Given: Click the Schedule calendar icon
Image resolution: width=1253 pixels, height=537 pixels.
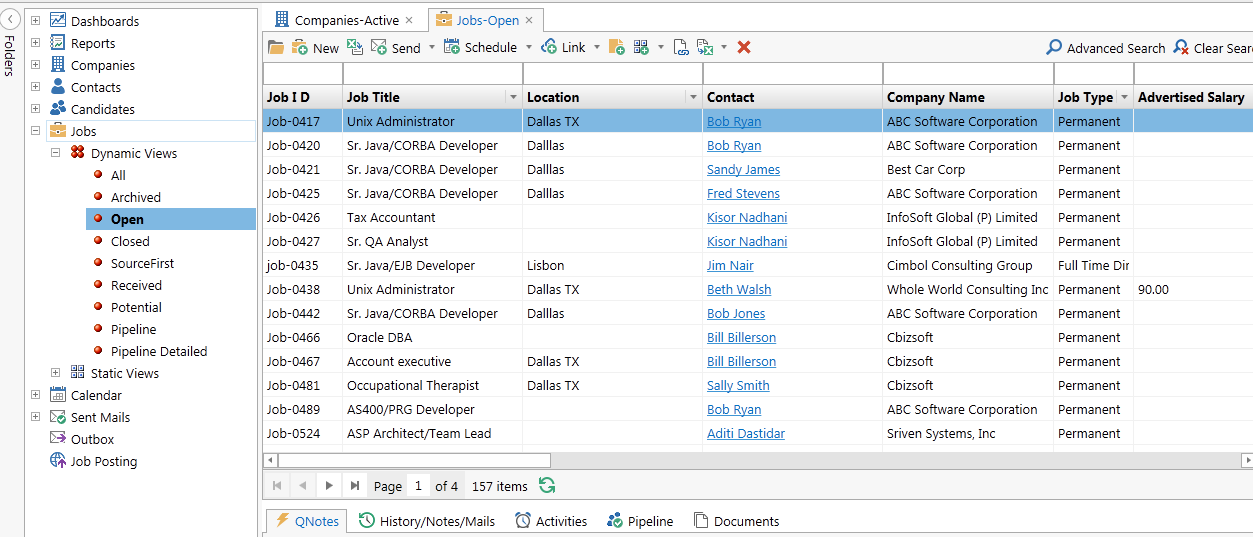Looking at the screenshot, I should (x=452, y=47).
